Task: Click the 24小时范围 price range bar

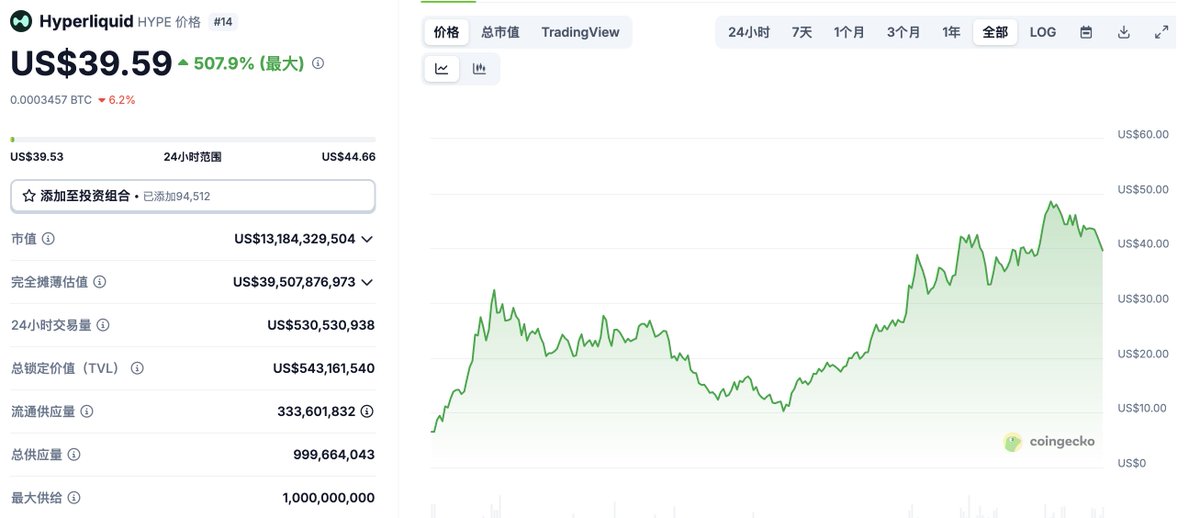Action: pos(193,139)
